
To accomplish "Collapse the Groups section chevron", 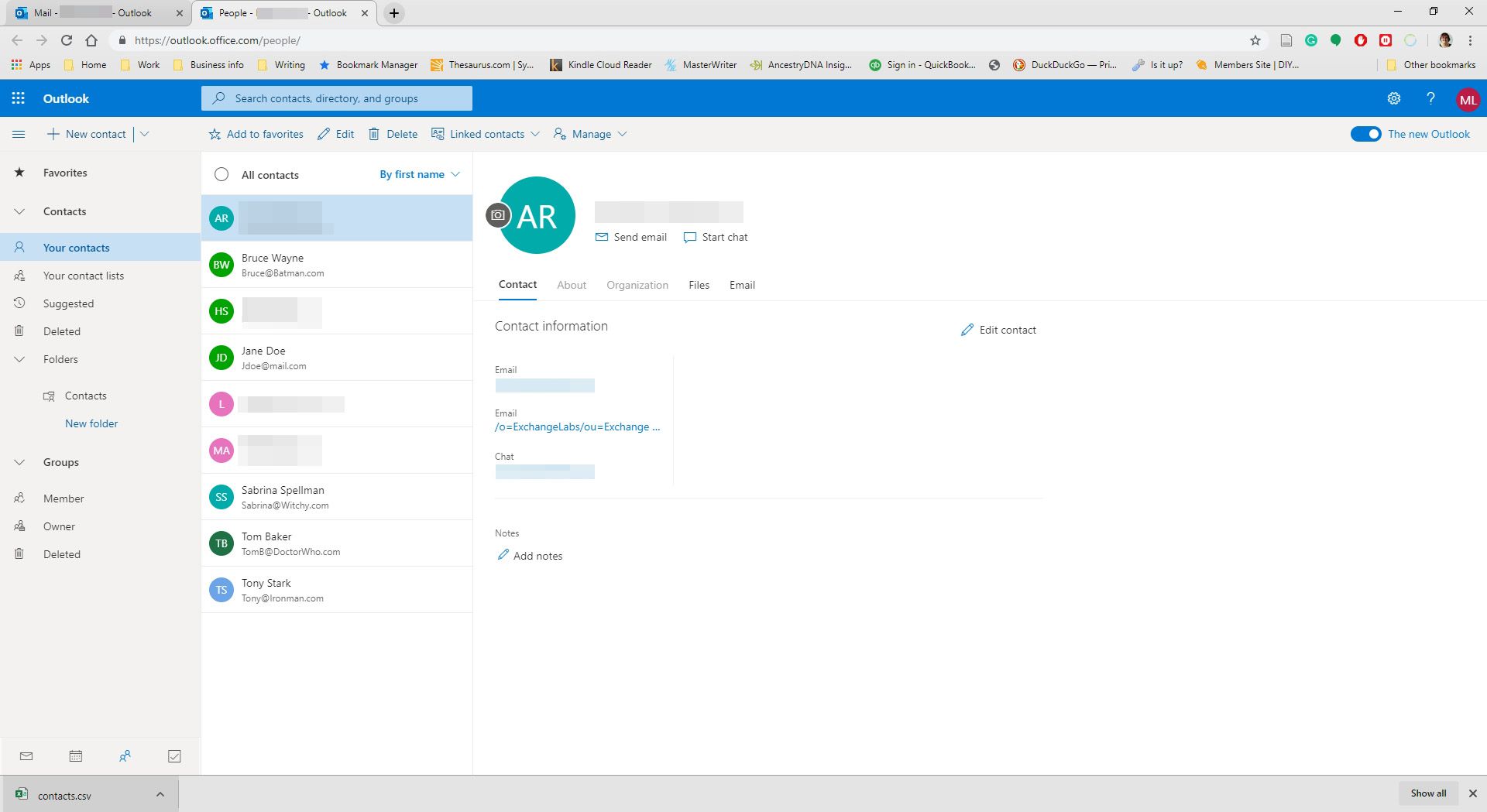I will pyautogui.click(x=19, y=462).
